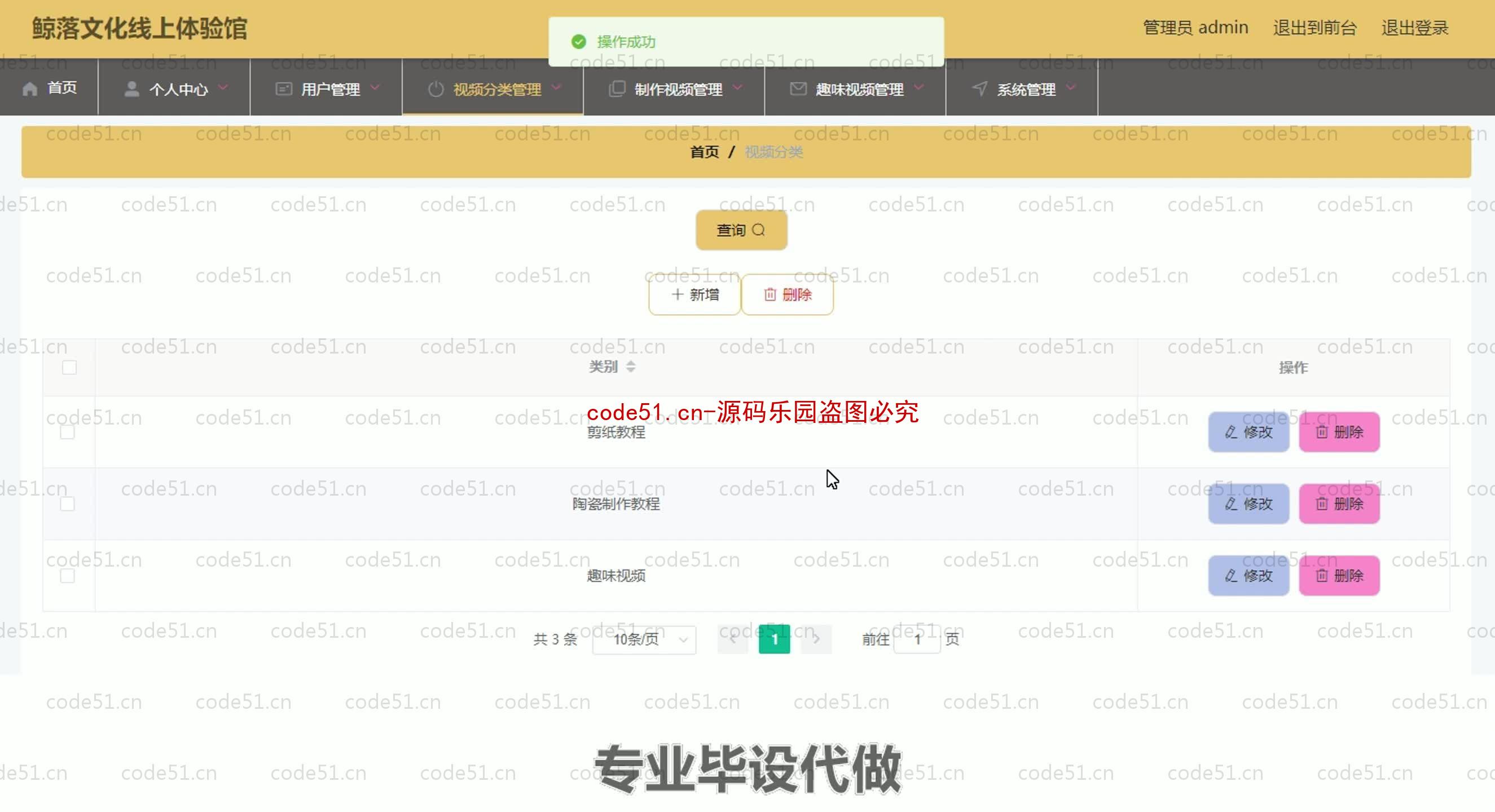This screenshot has width=1495, height=812.
Task: Click the 趣味视频 category cell
Action: click(615, 575)
